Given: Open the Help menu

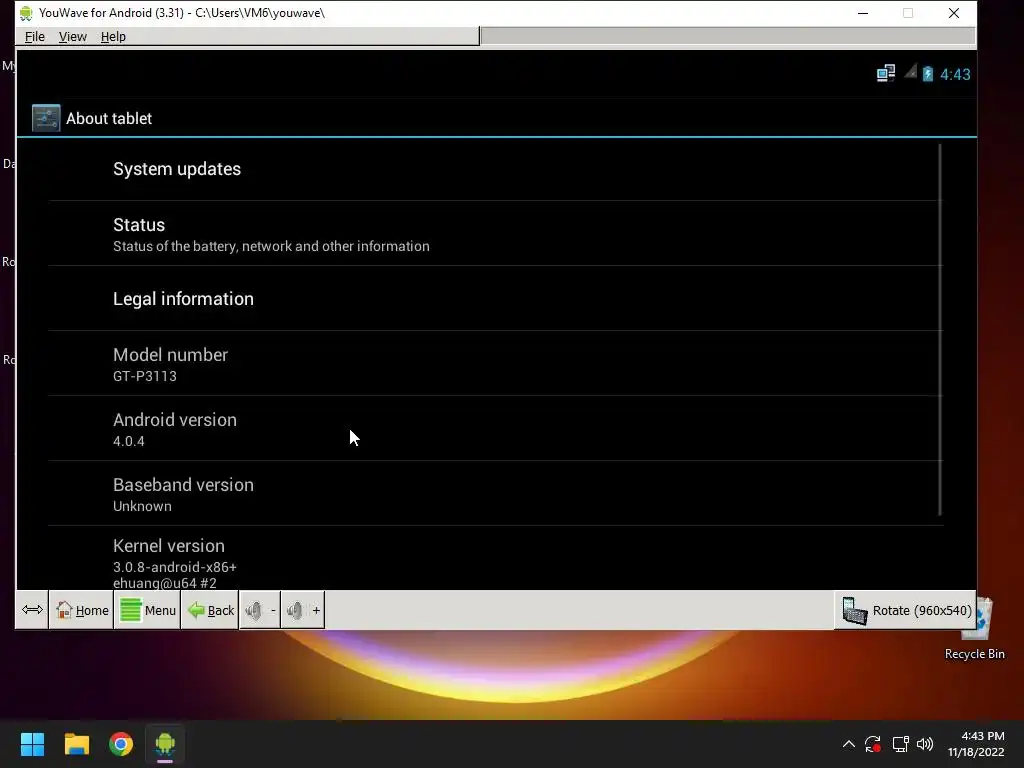Looking at the screenshot, I should (x=113, y=37).
